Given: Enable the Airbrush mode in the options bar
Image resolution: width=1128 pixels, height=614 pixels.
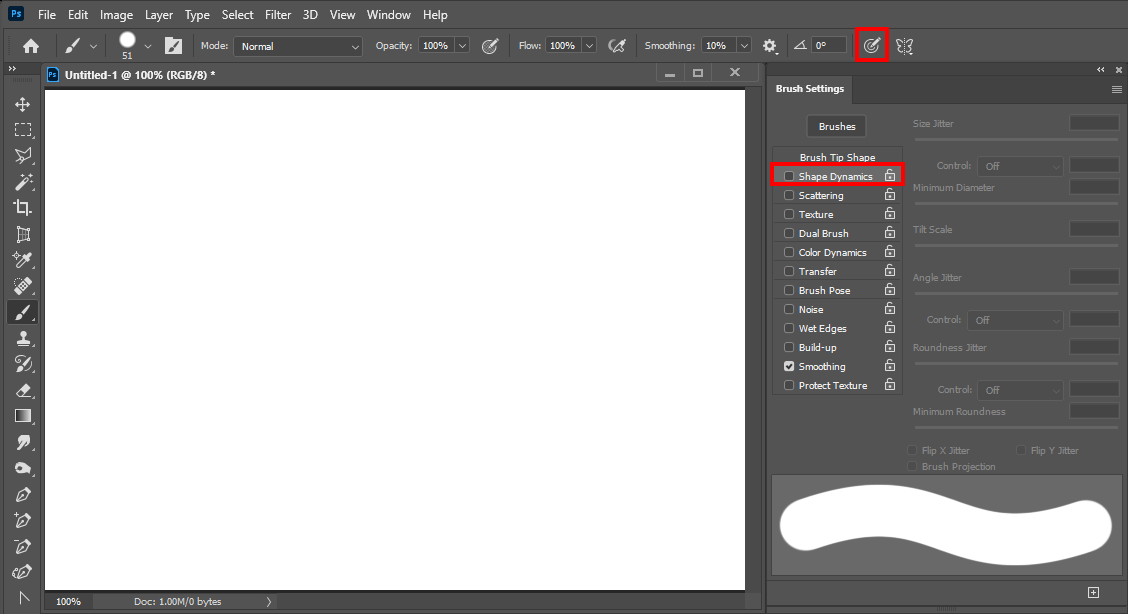Looking at the screenshot, I should (x=872, y=45).
